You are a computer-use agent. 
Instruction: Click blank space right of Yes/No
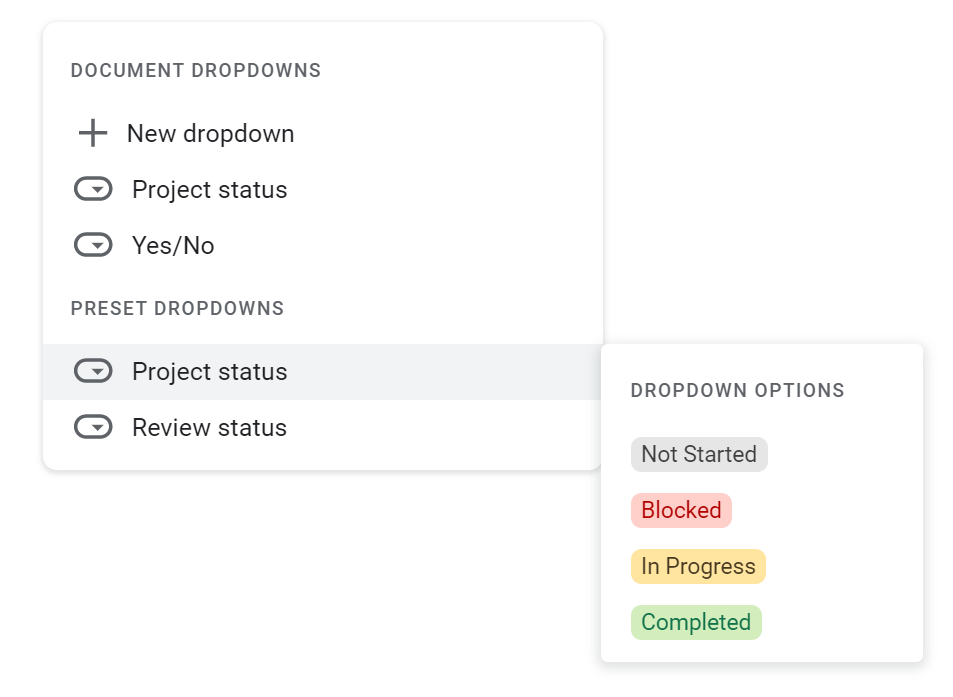tap(400, 246)
